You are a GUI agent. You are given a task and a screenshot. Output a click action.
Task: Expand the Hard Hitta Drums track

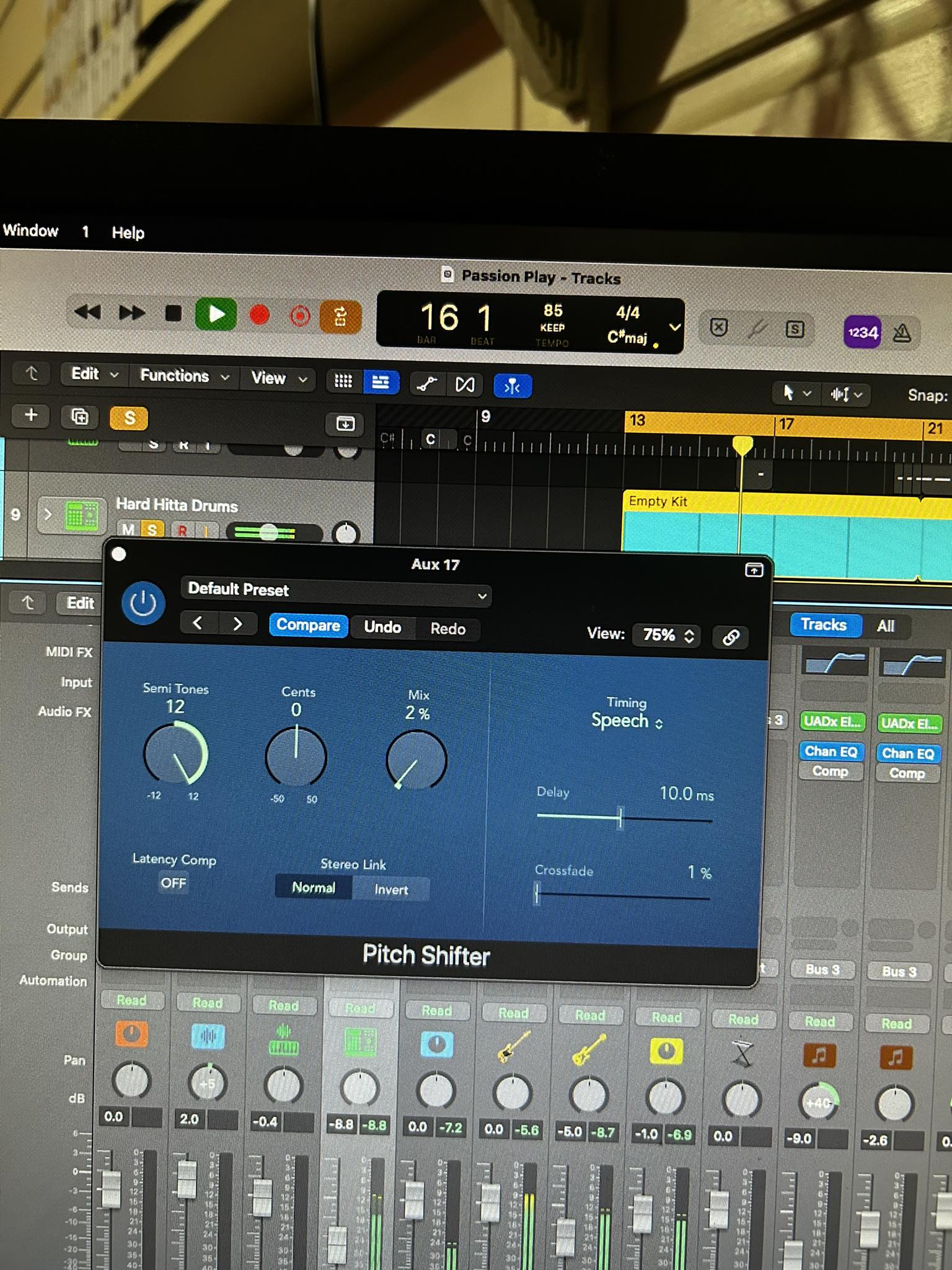coord(48,514)
